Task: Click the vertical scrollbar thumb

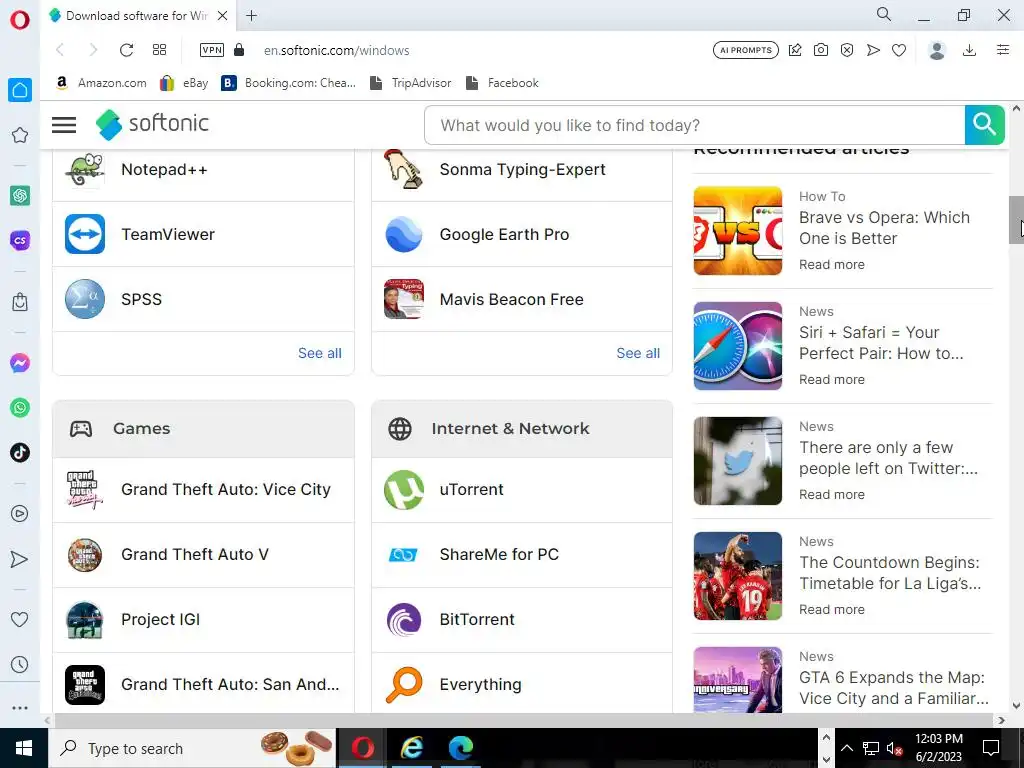Action: coord(1016,219)
